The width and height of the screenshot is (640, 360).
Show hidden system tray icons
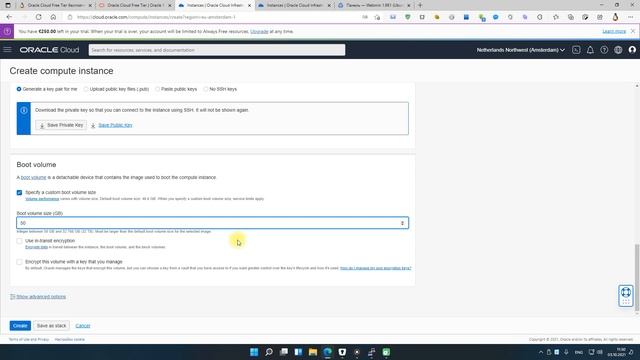541,352
